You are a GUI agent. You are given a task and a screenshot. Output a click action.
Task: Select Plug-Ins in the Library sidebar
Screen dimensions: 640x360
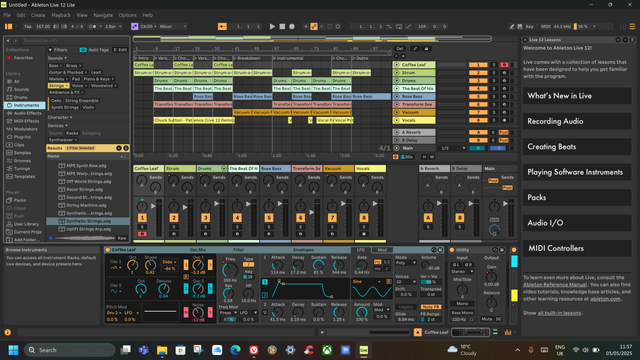point(22,137)
